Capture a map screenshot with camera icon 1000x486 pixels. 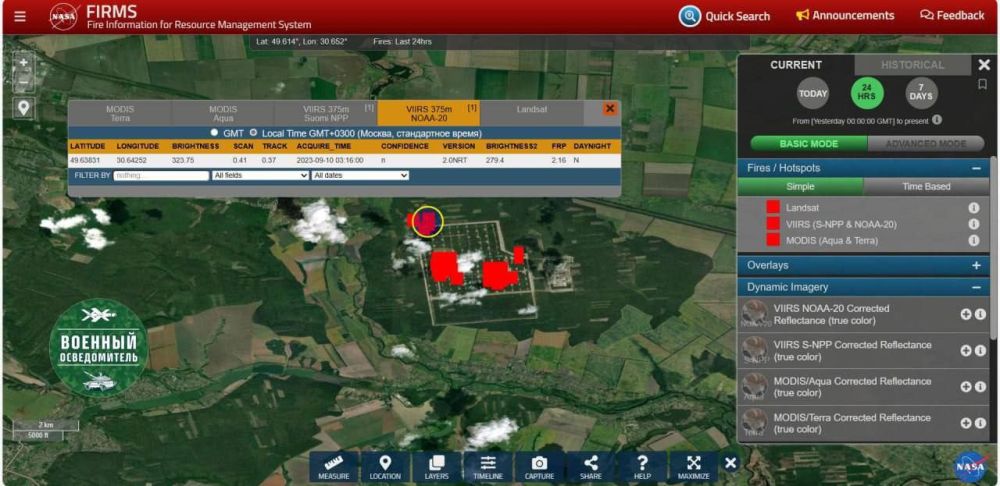coord(539,466)
